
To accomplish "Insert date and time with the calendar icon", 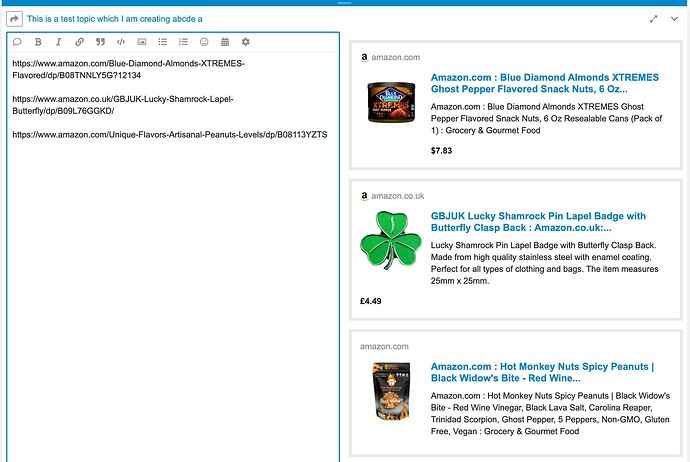I will coord(225,42).
